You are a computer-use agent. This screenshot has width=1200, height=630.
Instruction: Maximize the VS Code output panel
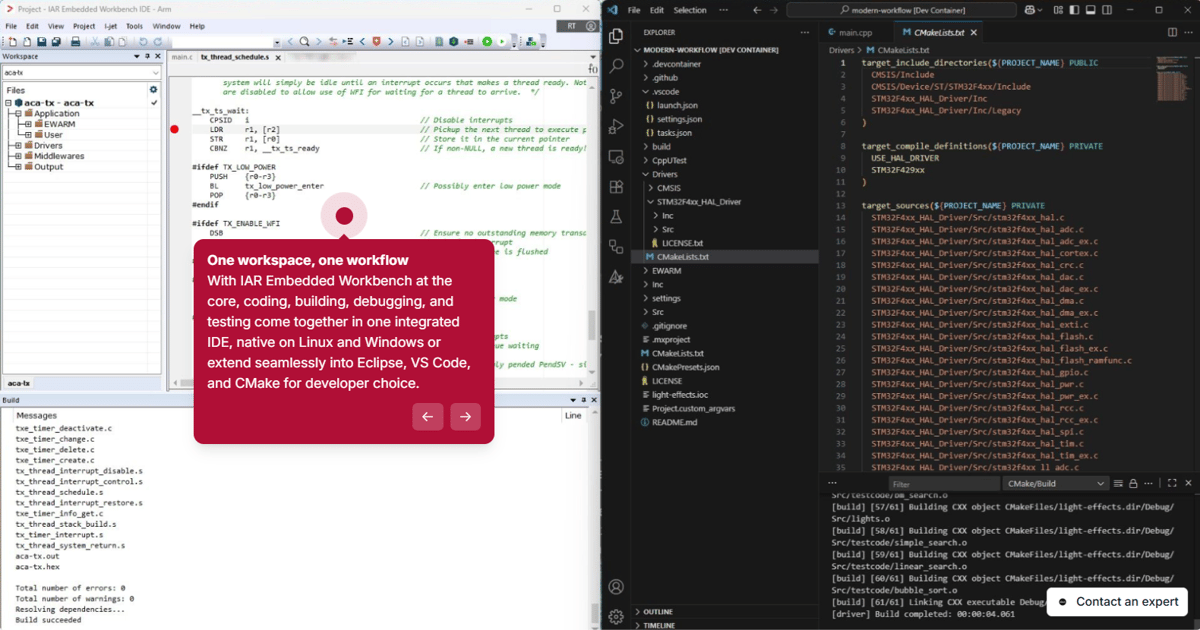1172,483
